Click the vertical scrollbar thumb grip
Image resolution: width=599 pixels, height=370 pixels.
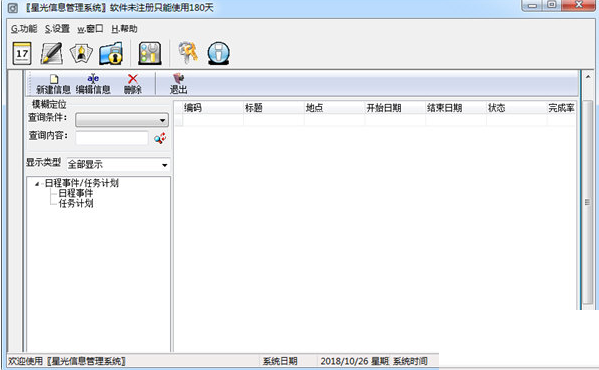coord(588,202)
